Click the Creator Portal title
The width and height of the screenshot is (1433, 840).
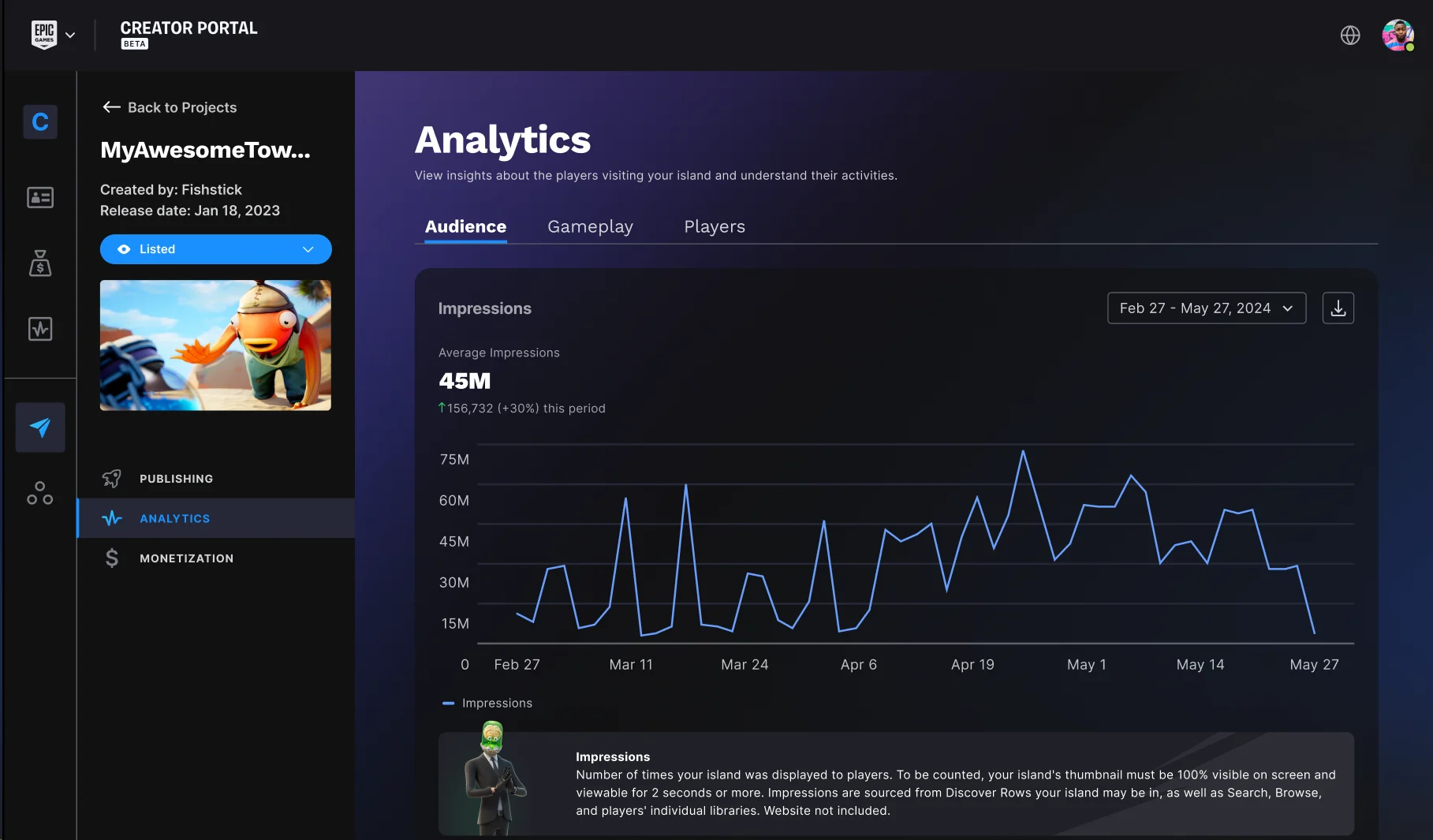pos(189,28)
